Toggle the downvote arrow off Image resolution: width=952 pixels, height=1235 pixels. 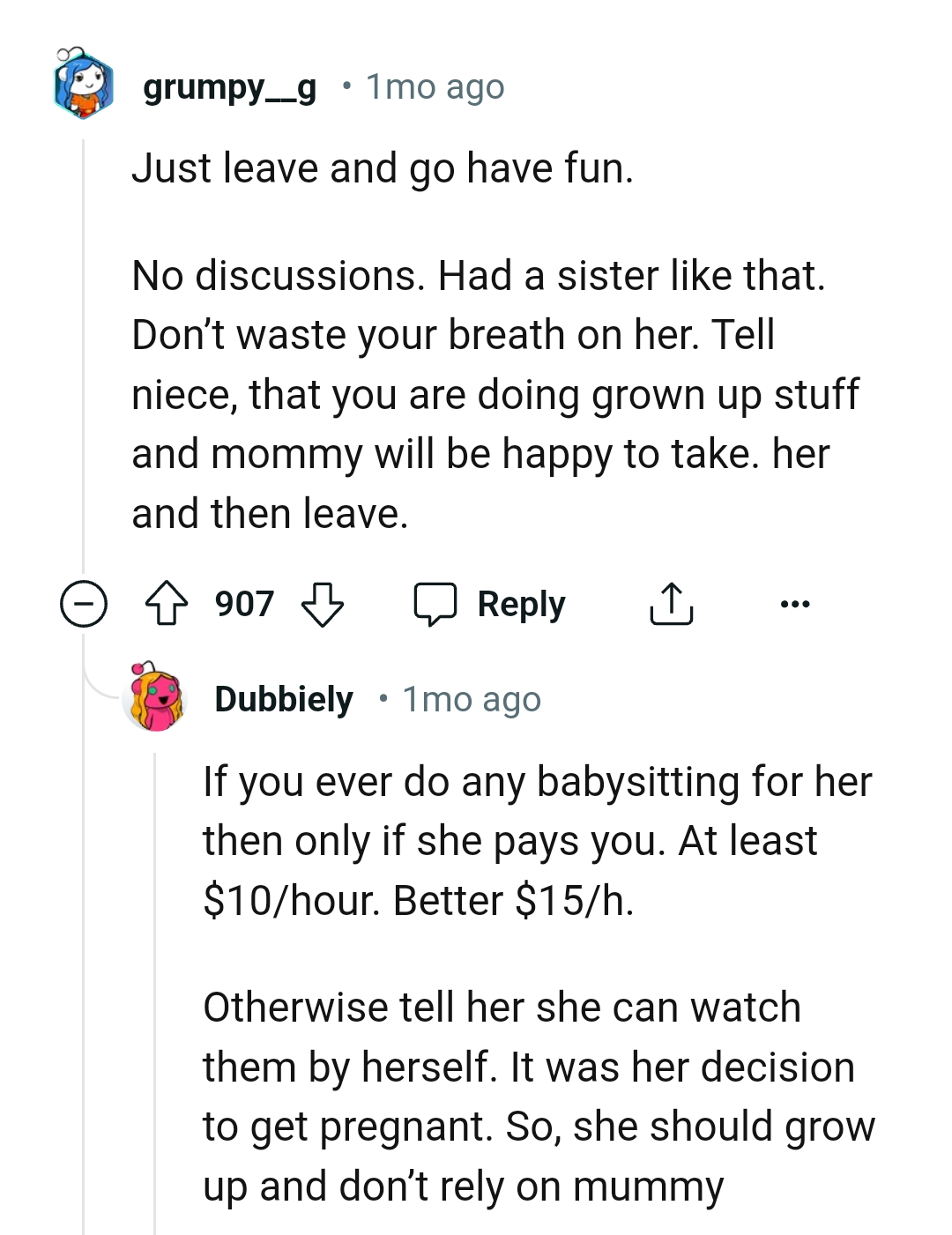tap(324, 605)
